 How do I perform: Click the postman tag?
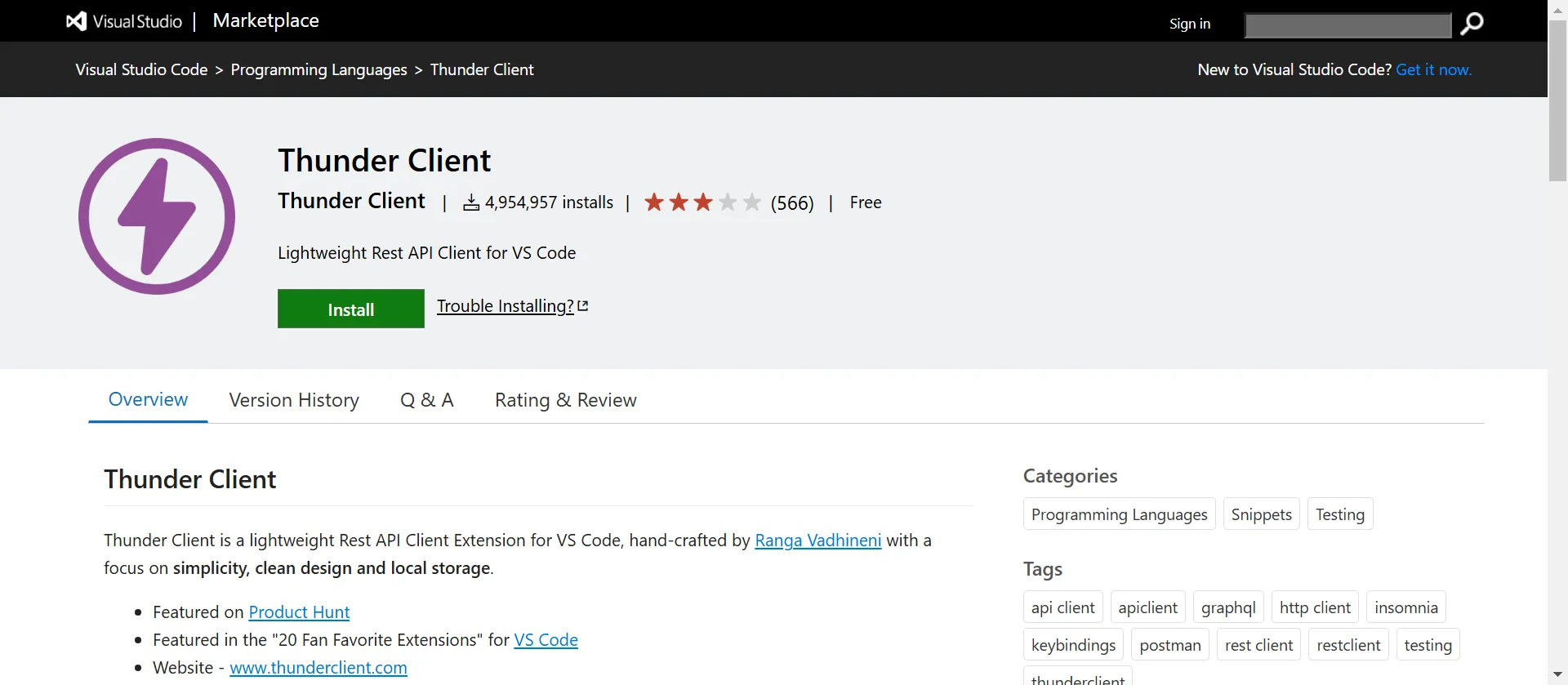coord(1169,645)
